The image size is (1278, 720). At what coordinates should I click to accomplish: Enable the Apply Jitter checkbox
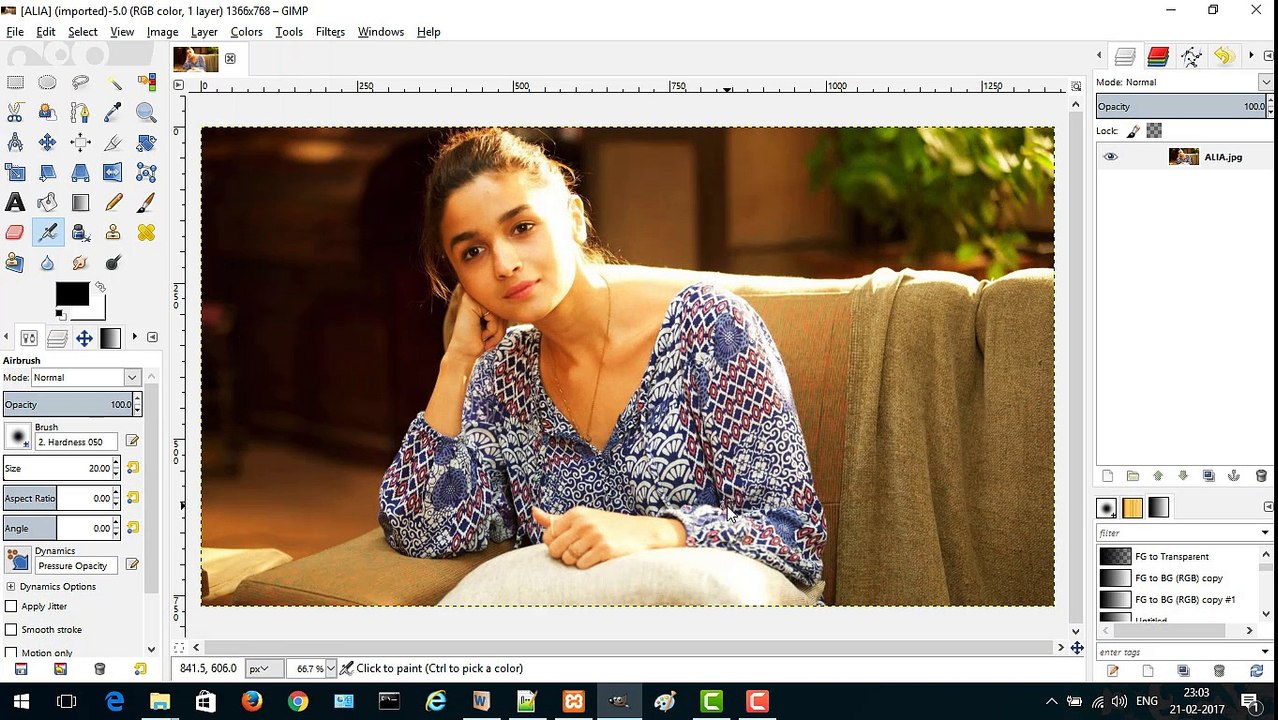(11, 606)
